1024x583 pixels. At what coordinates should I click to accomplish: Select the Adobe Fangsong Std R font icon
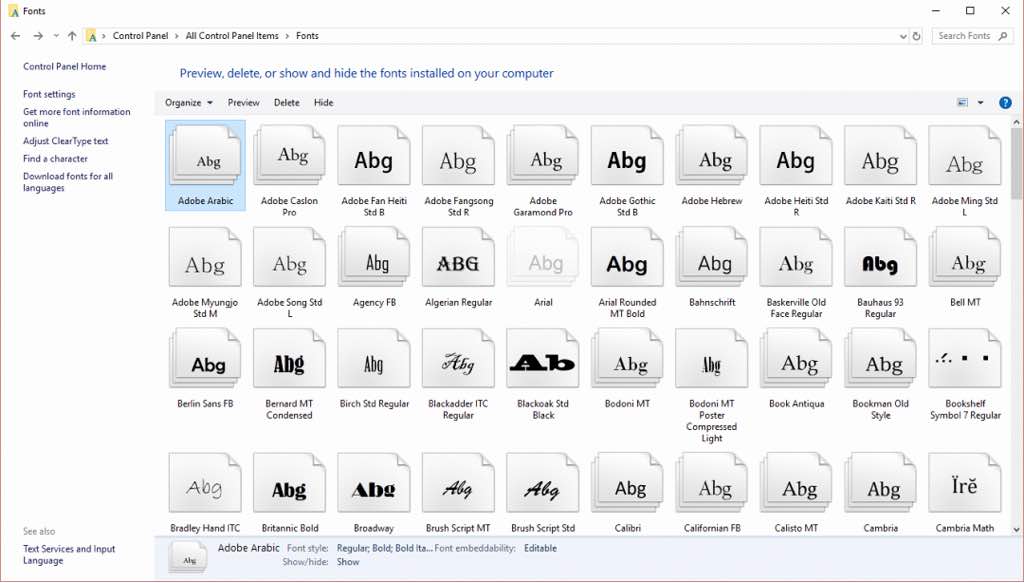(x=458, y=156)
